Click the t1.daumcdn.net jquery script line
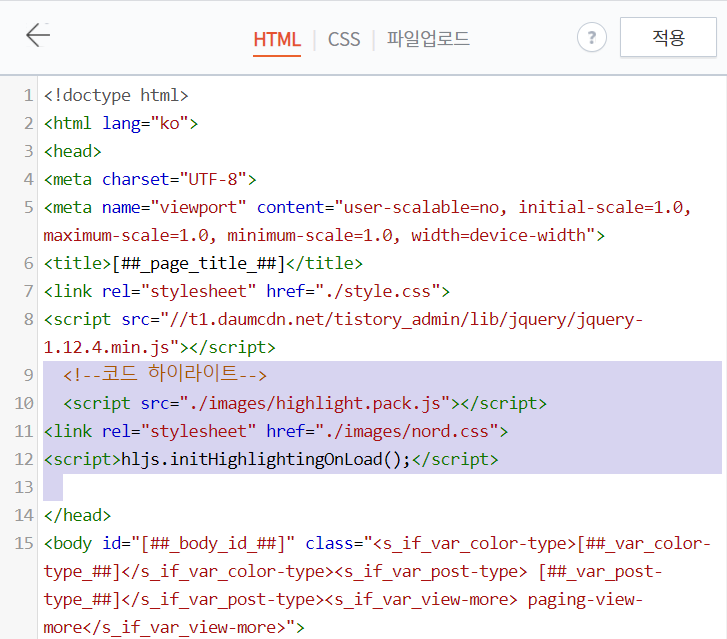 pos(343,320)
